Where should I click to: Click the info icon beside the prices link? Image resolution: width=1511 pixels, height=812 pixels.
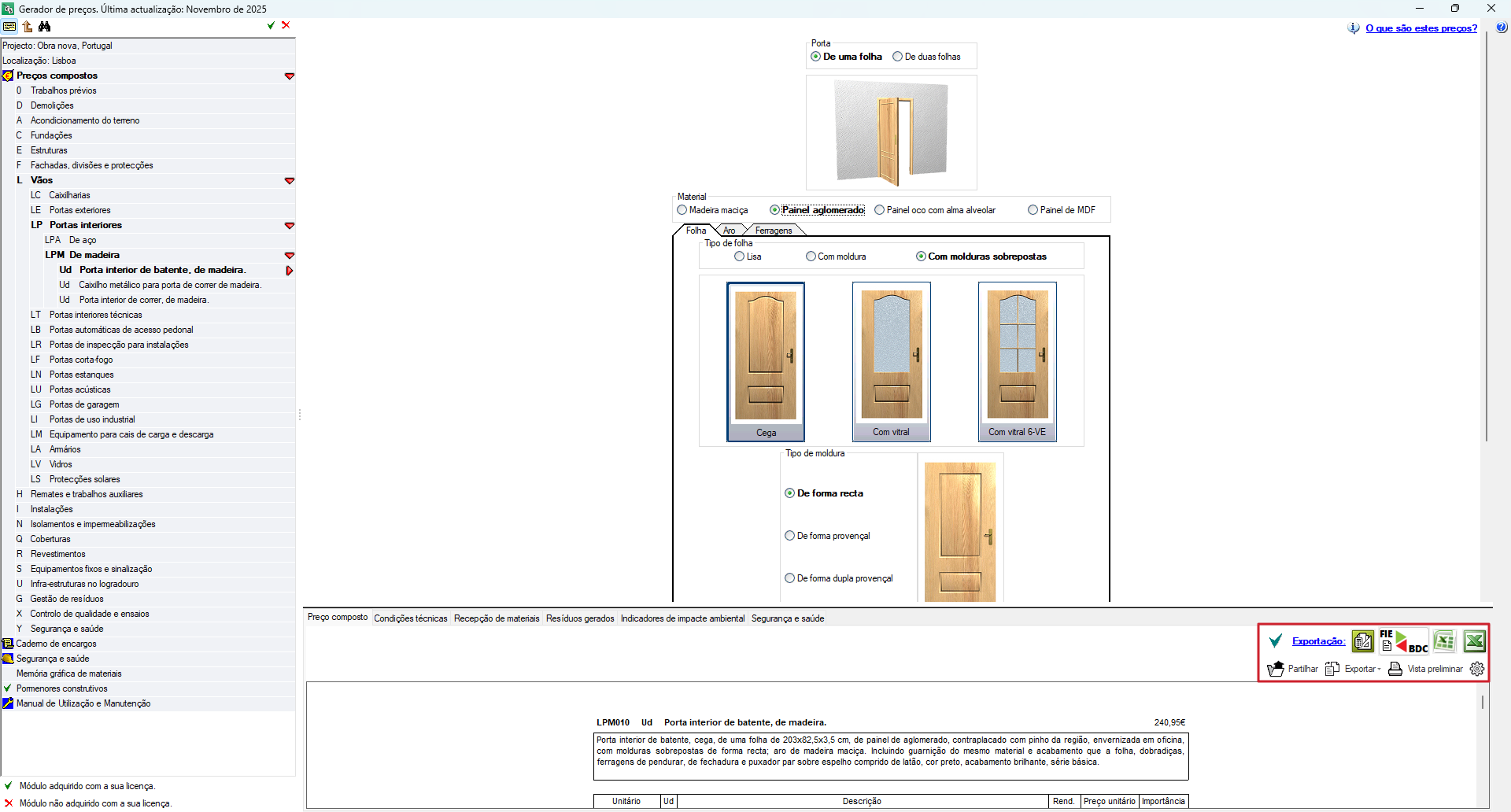[x=1354, y=28]
